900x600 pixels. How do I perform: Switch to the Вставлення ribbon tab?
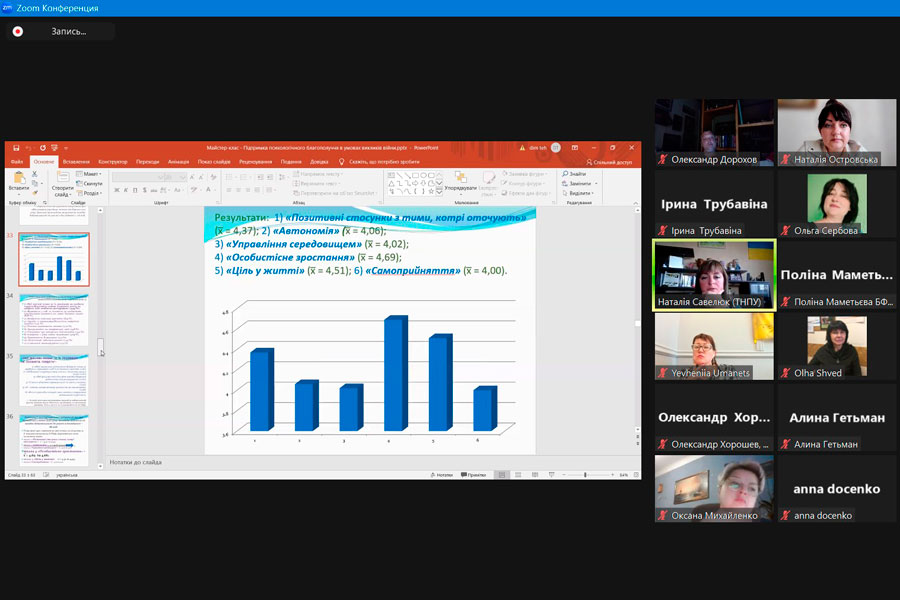(x=76, y=162)
